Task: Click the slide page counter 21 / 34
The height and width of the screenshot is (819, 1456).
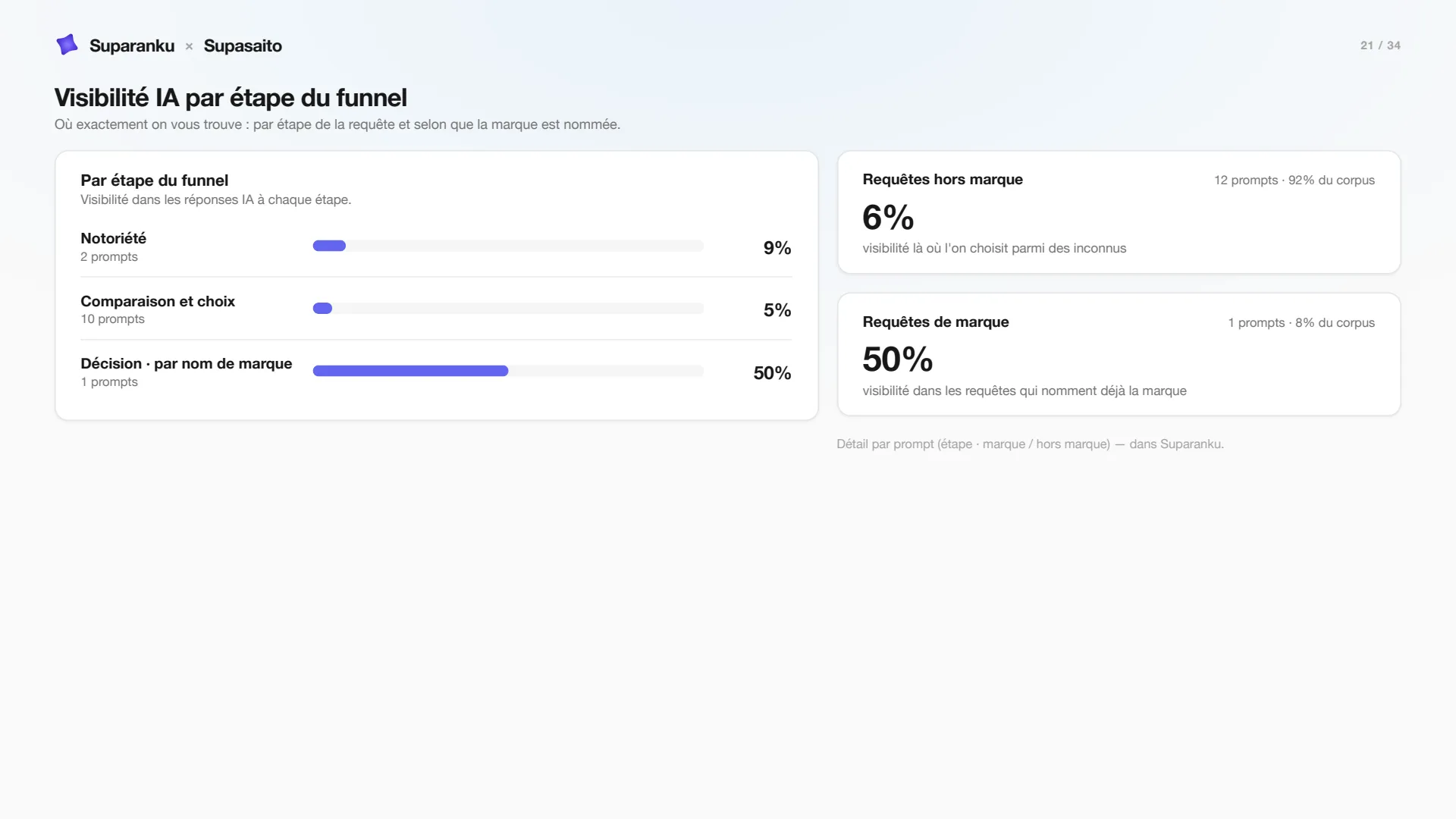Action: click(1380, 45)
